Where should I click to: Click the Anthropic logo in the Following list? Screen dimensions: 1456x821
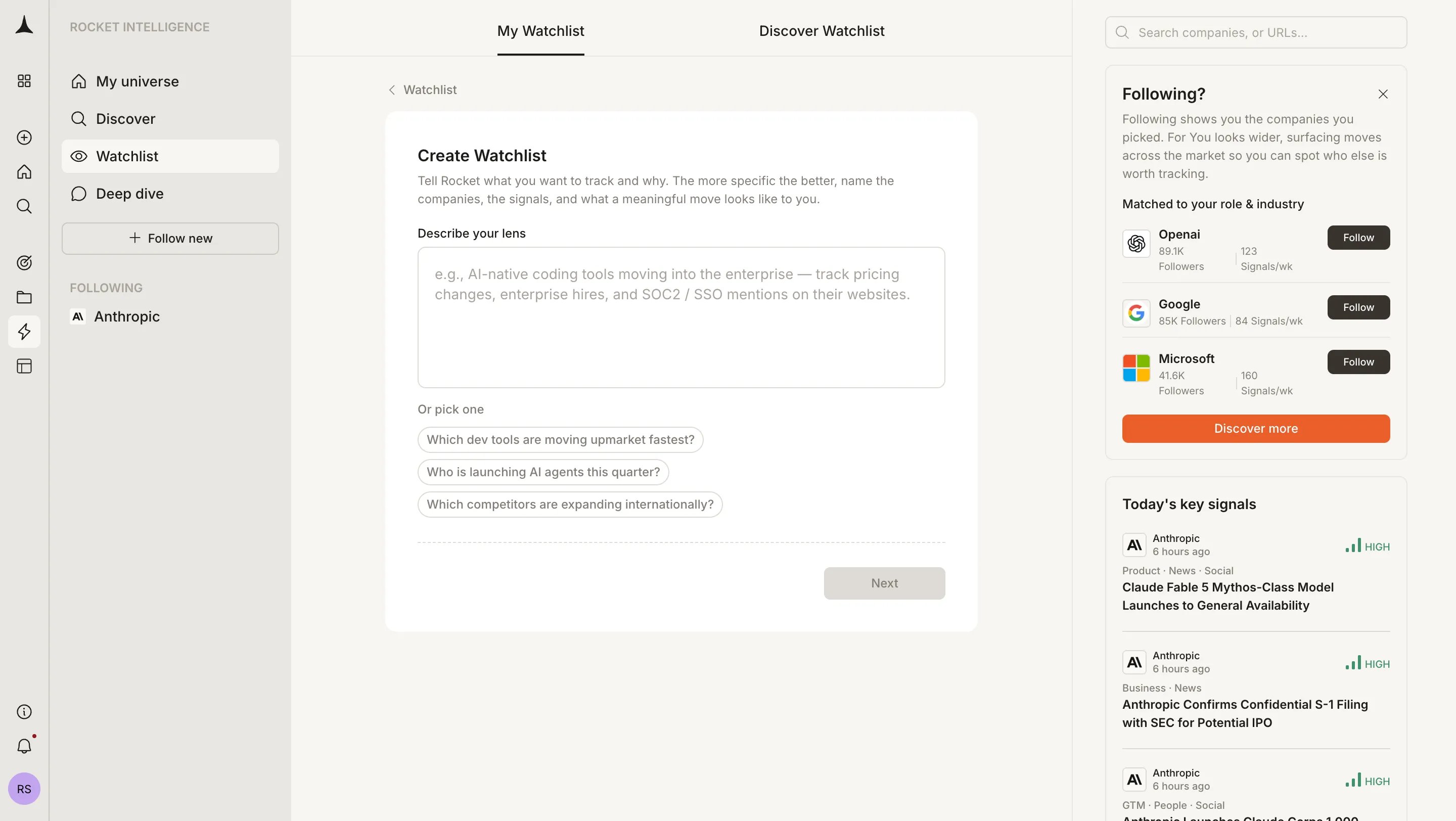tap(78, 316)
